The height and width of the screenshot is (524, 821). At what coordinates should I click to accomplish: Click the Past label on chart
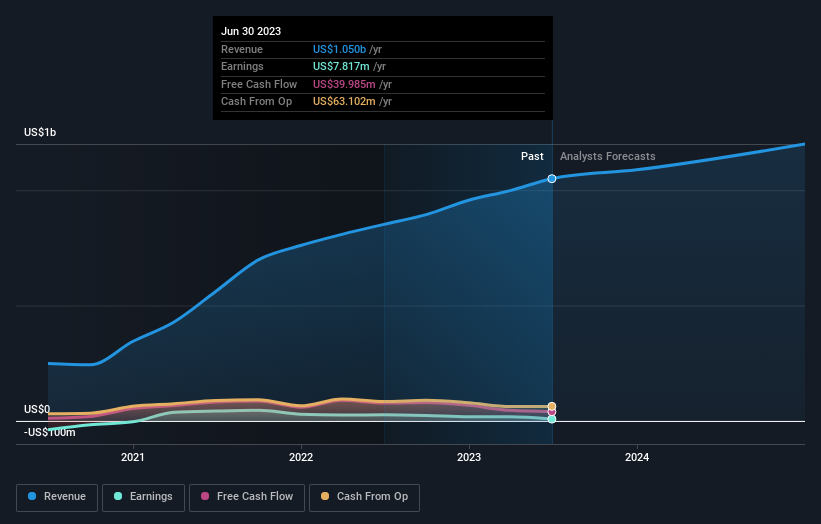pos(532,157)
